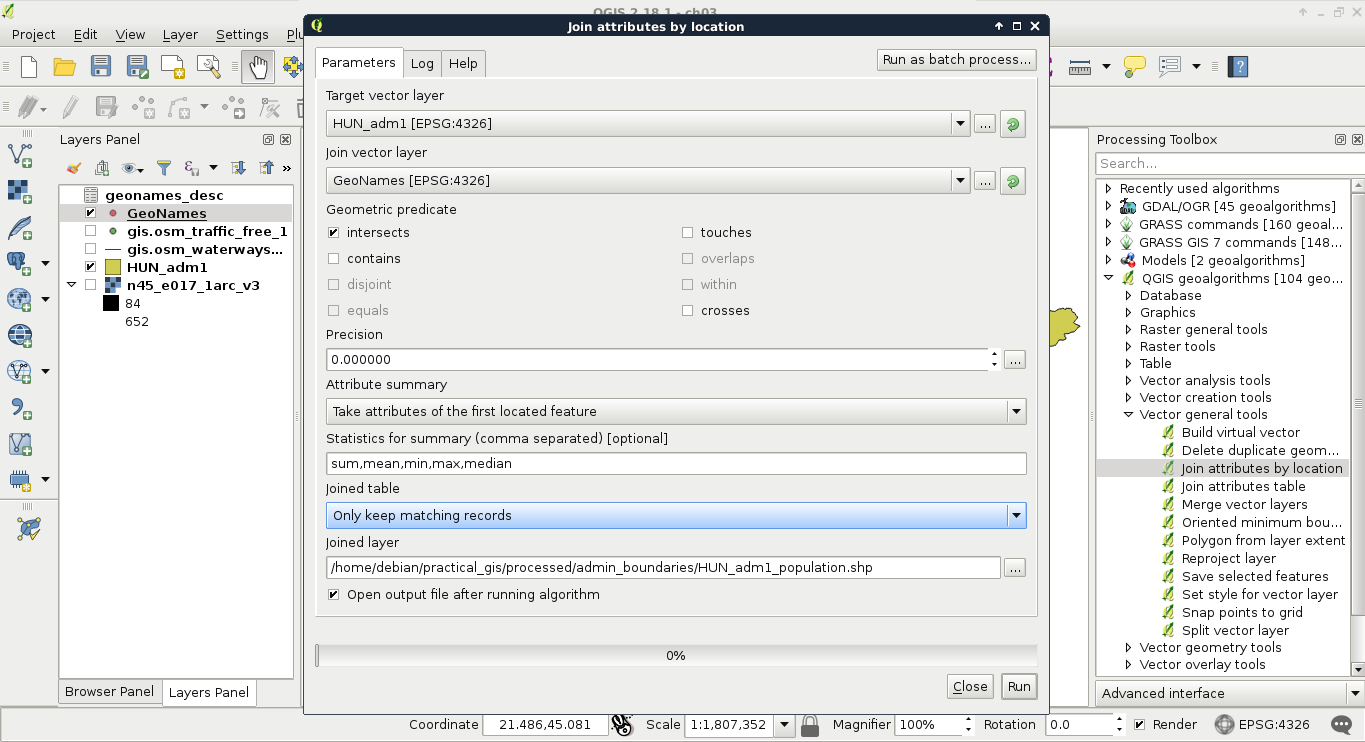
Task: Click the messages speech bubble in the status bar
Action: point(1341,725)
